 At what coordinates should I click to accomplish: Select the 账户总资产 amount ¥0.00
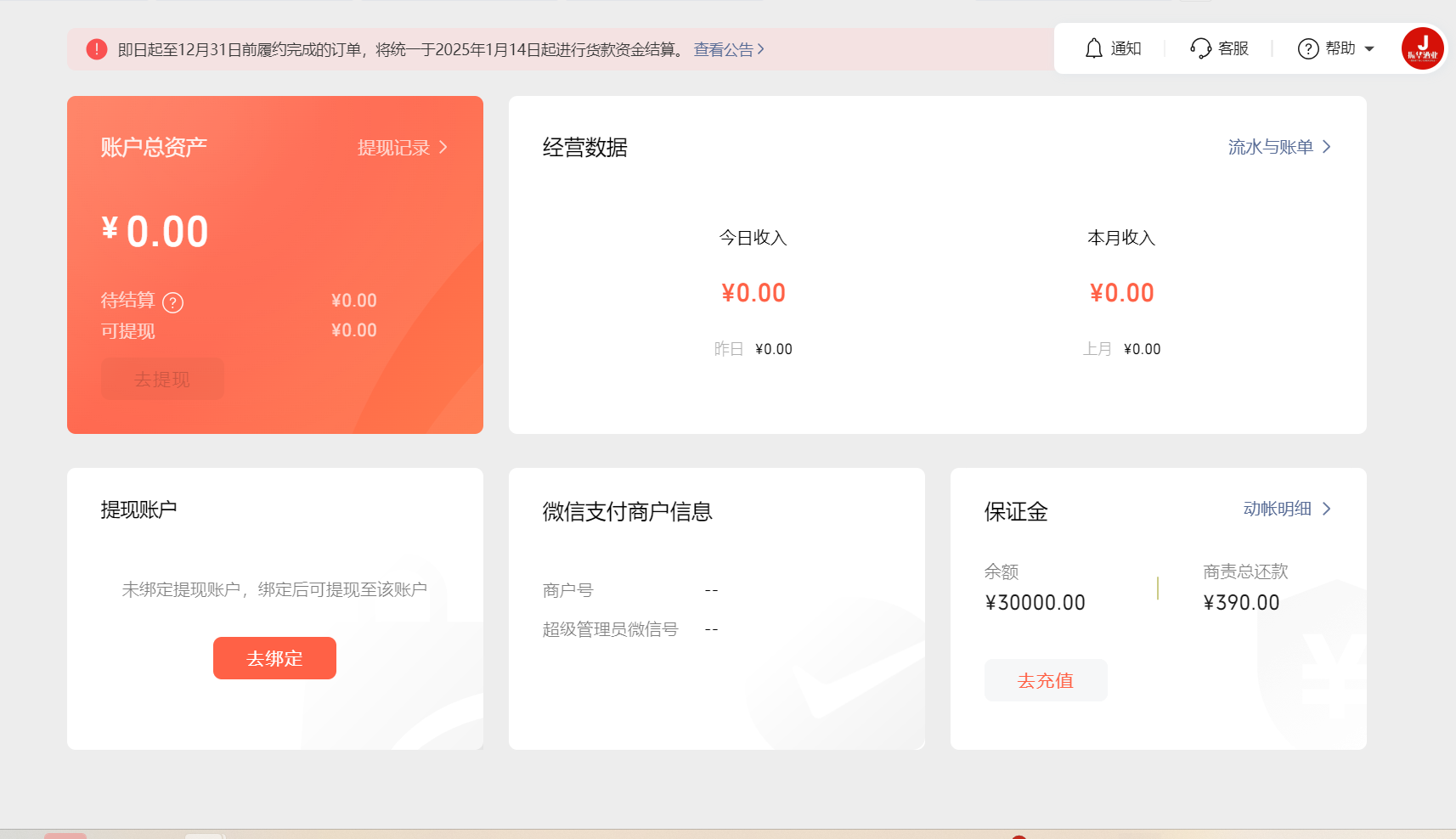coord(155,232)
